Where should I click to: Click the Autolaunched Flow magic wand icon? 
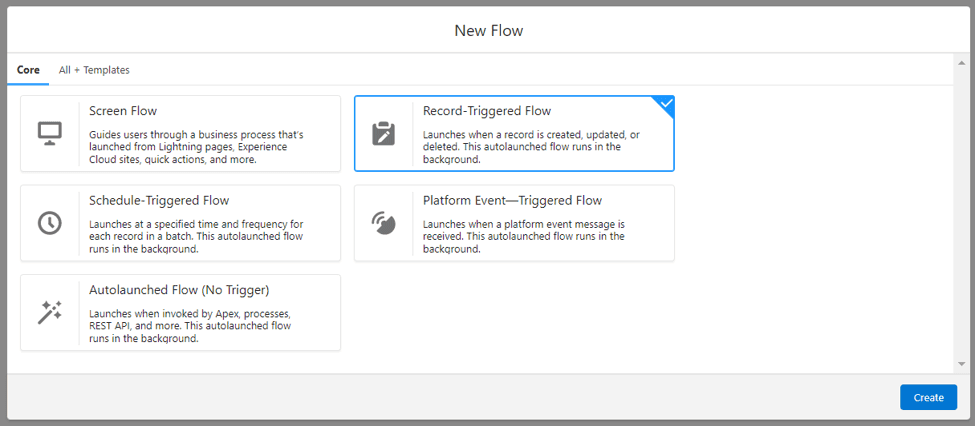click(50, 313)
